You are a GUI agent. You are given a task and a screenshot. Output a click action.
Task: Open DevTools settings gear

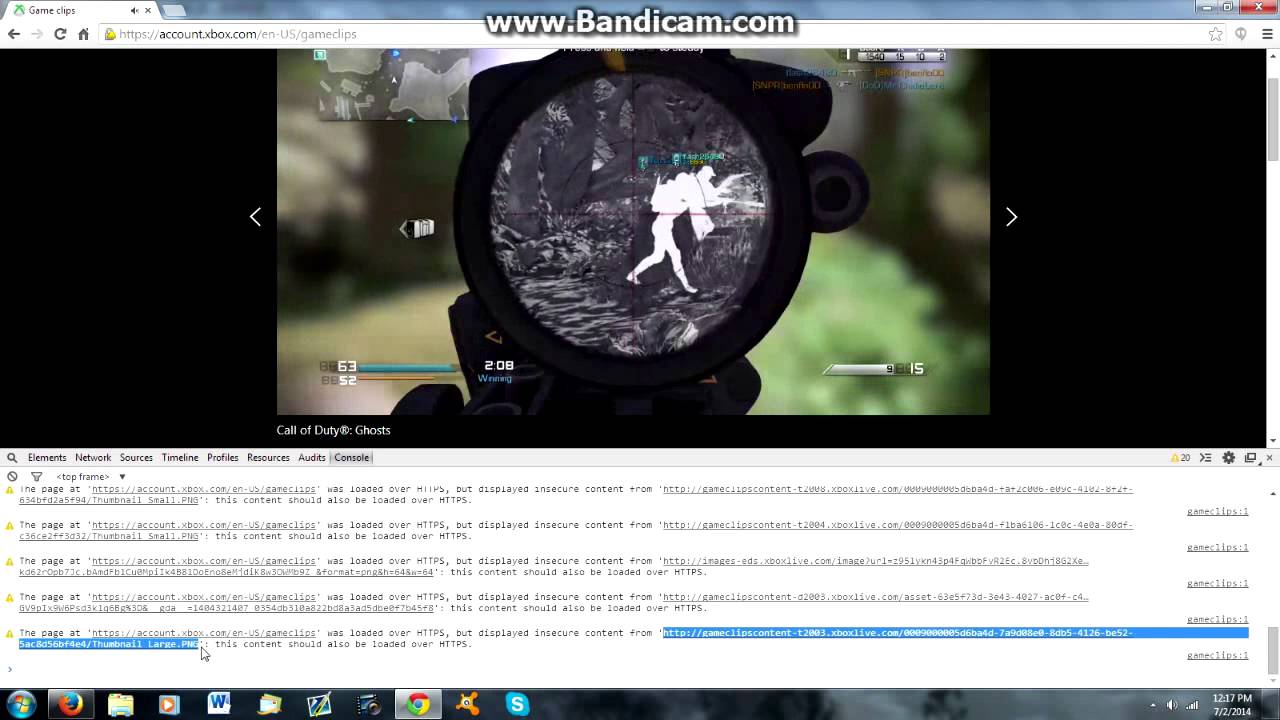click(x=1229, y=458)
